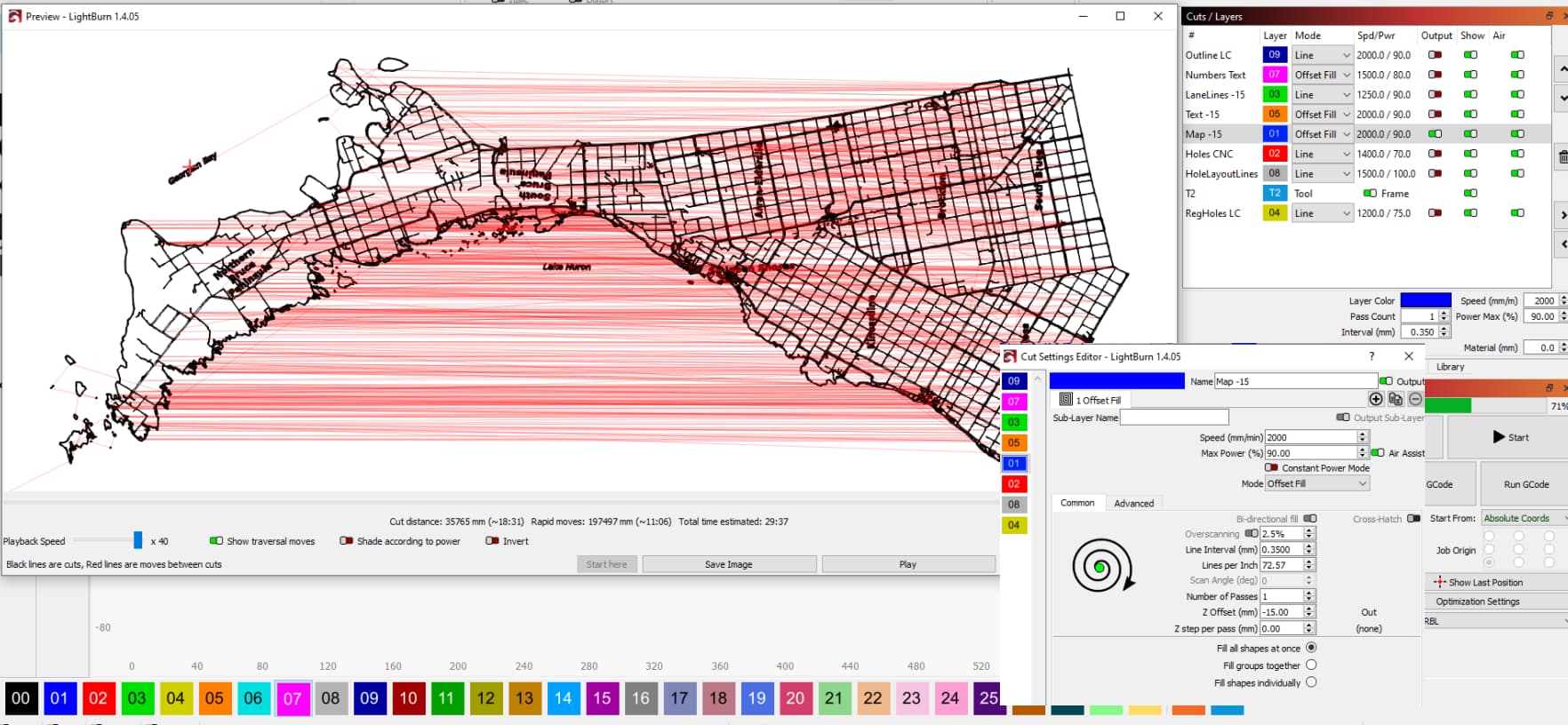The height and width of the screenshot is (725, 1568).
Task: Copy the sub-layer with the duplicate icon
Action: (x=1396, y=399)
